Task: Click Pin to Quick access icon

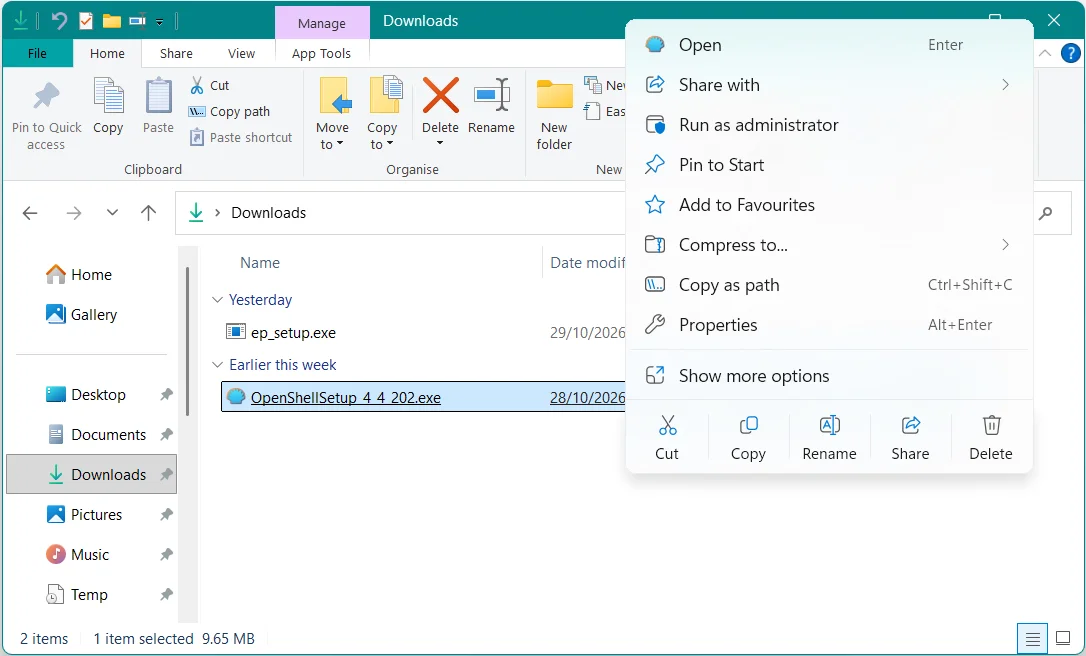Action: tap(46, 96)
